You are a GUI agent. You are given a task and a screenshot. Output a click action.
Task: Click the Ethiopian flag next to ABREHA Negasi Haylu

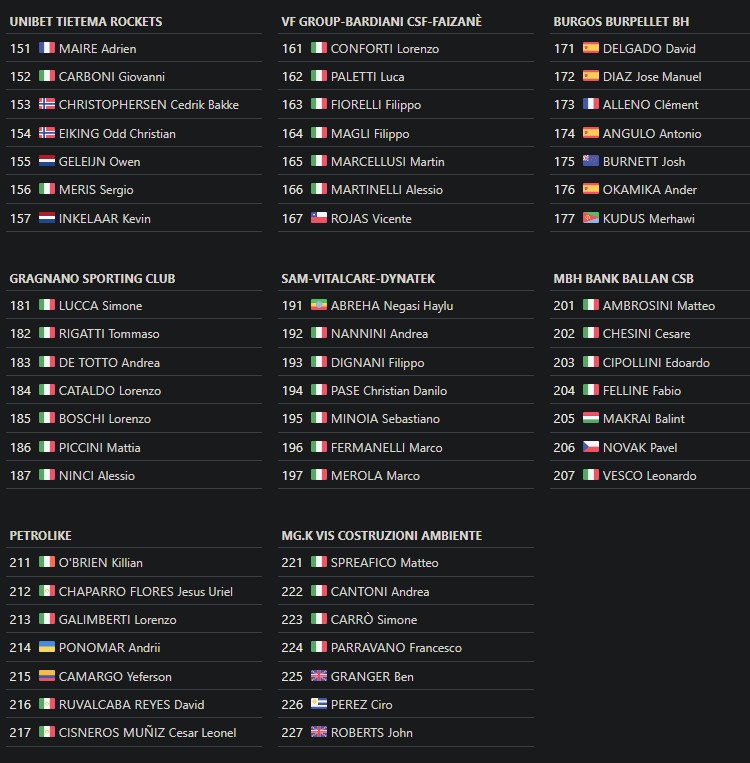(x=319, y=305)
